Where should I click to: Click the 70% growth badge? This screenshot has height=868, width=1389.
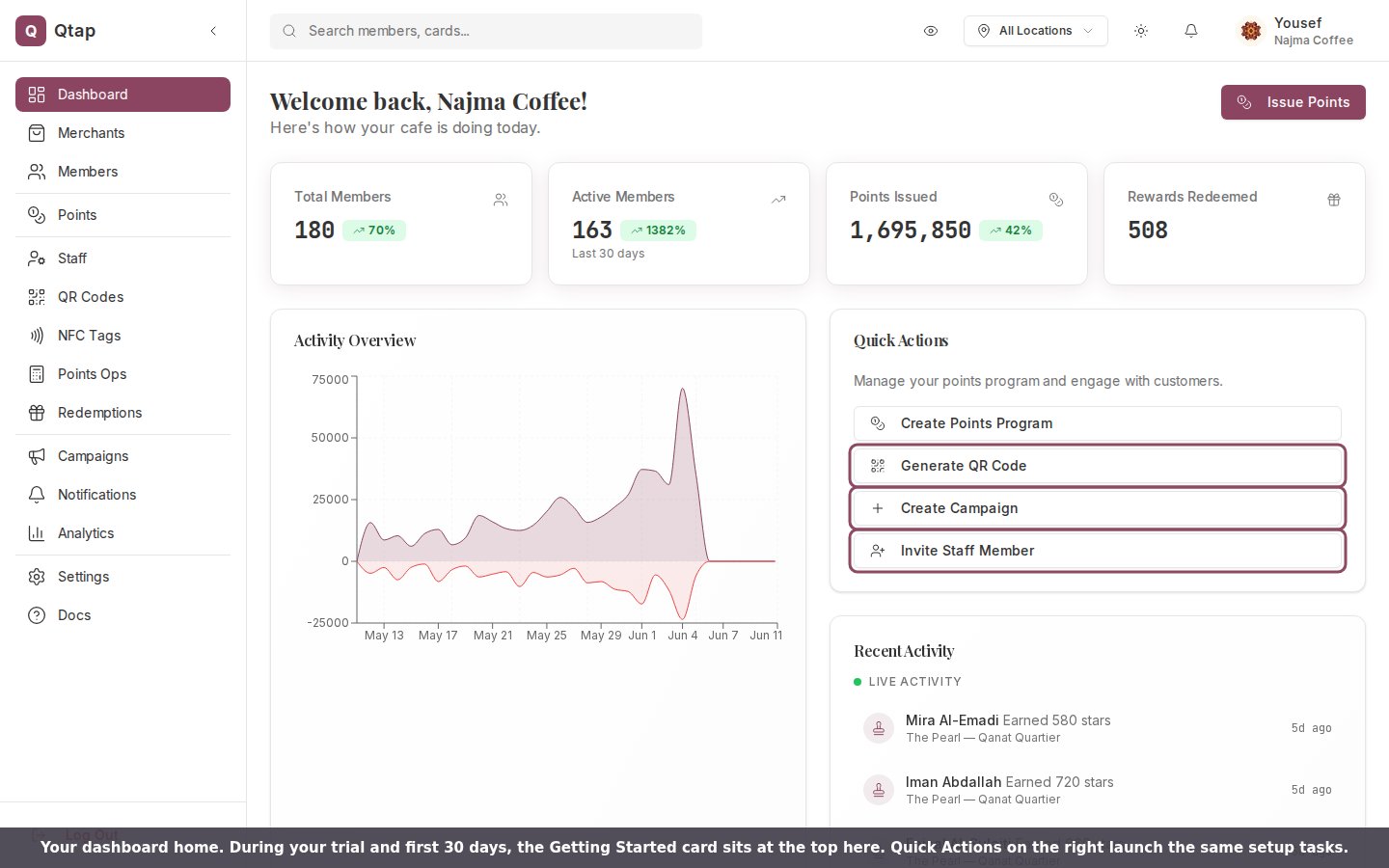[374, 231]
